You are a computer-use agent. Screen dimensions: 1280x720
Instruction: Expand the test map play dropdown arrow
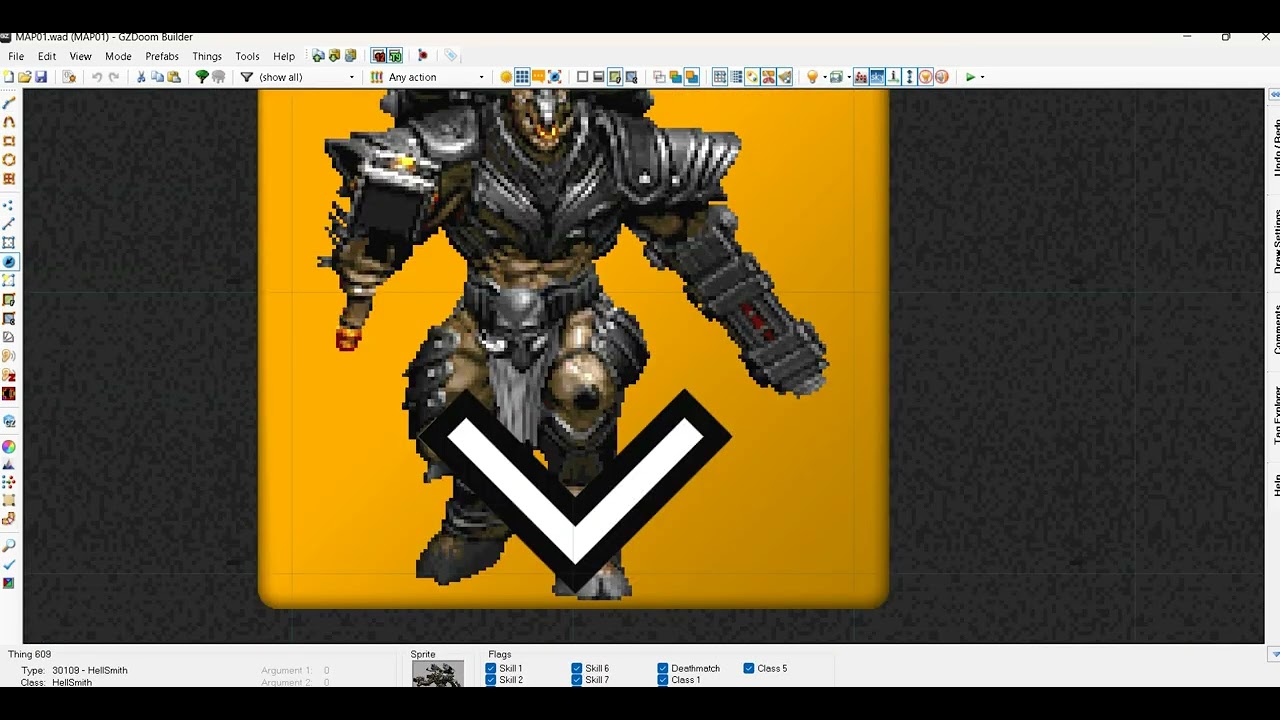tap(982, 77)
